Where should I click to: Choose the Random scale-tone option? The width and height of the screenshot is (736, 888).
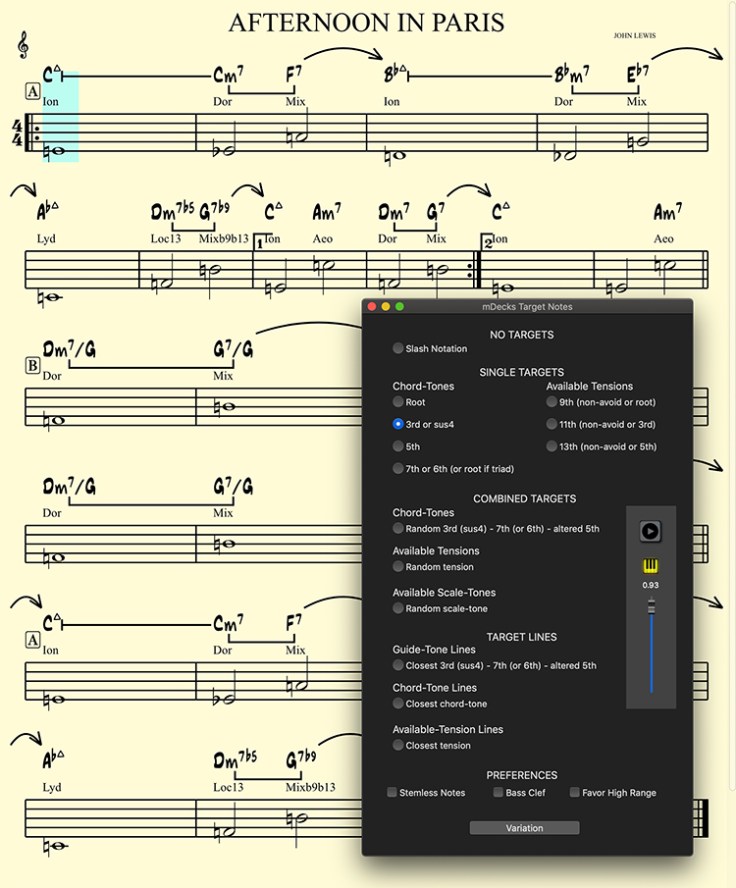coord(399,608)
